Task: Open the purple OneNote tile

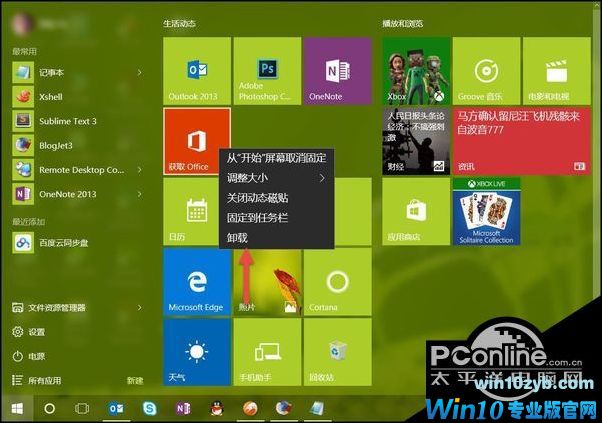Action: click(x=337, y=71)
